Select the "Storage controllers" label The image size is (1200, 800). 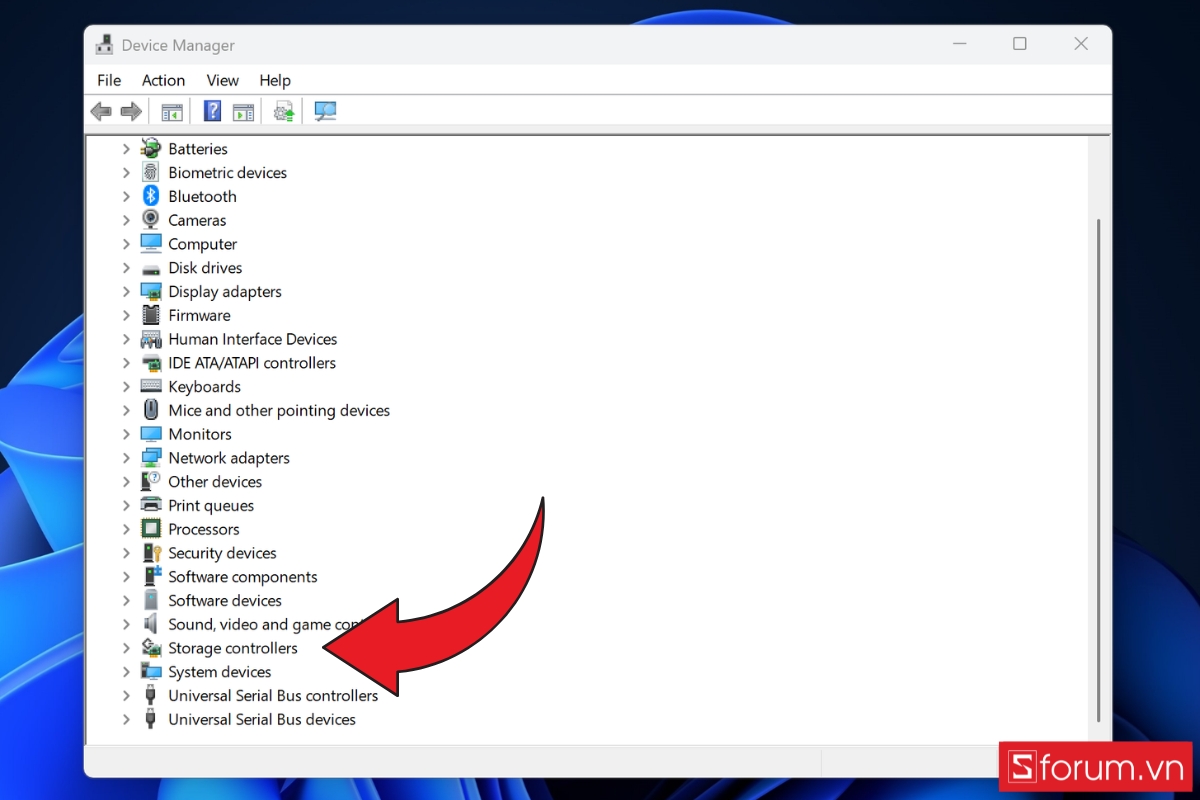pos(233,648)
